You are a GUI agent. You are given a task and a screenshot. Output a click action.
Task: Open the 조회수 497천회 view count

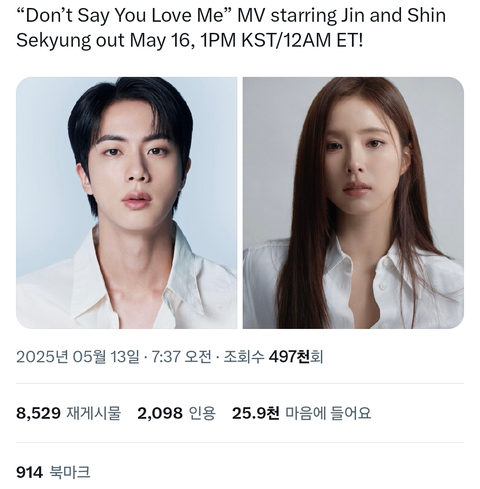coord(273,357)
